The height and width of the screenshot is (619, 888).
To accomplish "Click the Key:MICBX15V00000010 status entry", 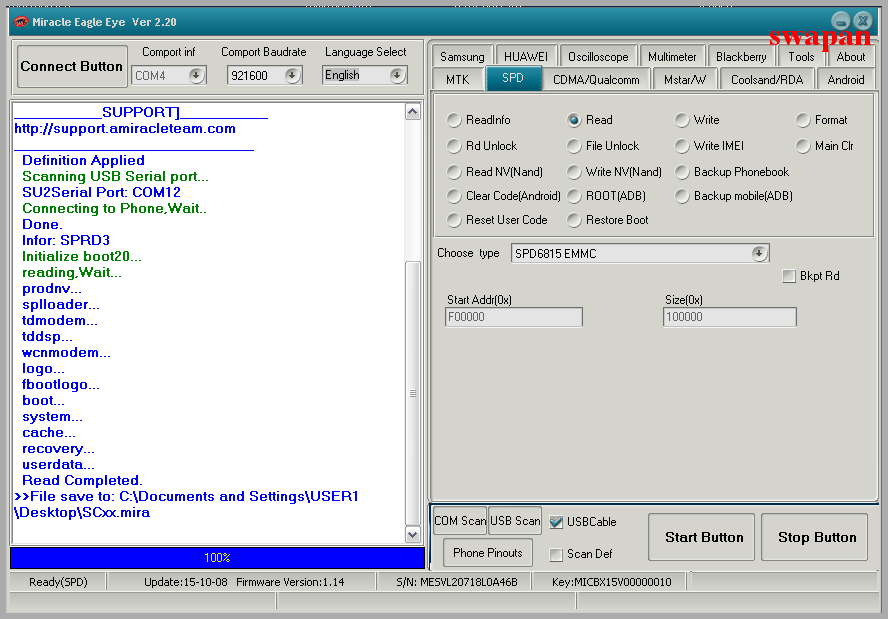I will pos(612,582).
